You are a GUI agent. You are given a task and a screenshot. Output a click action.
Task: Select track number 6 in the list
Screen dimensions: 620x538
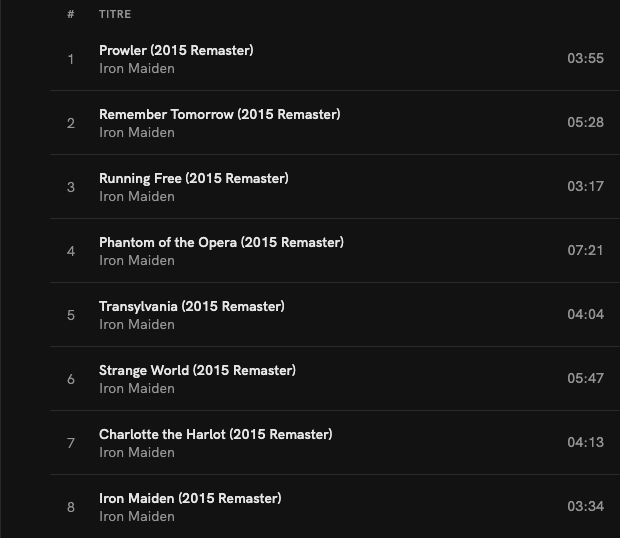(x=71, y=379)
